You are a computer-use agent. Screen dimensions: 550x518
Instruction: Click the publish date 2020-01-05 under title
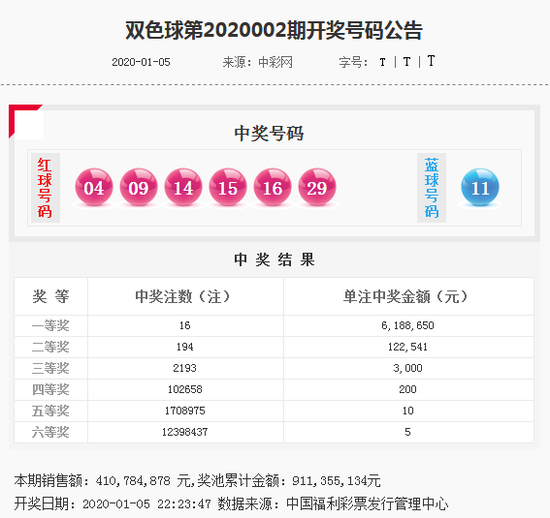click(141, 62)
